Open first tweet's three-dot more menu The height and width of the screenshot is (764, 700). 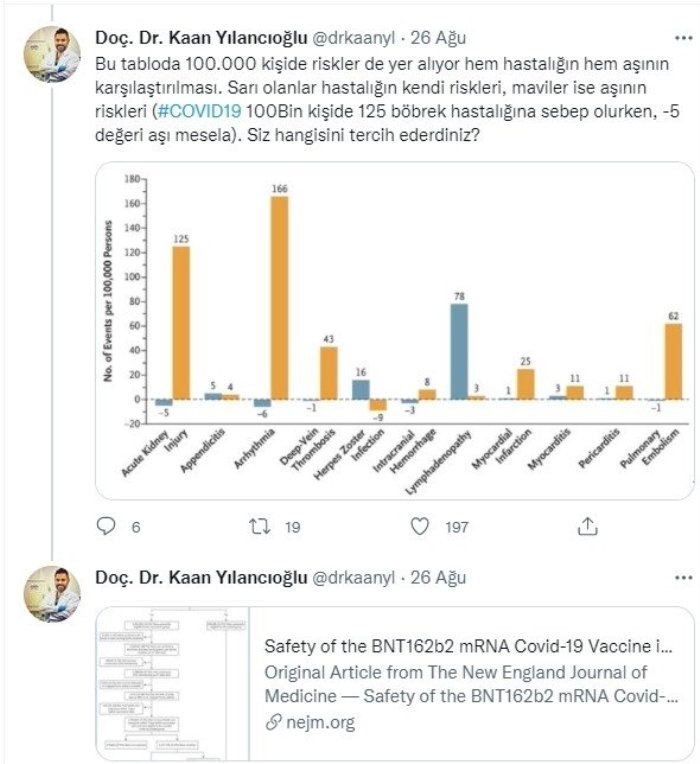(684, 38)
